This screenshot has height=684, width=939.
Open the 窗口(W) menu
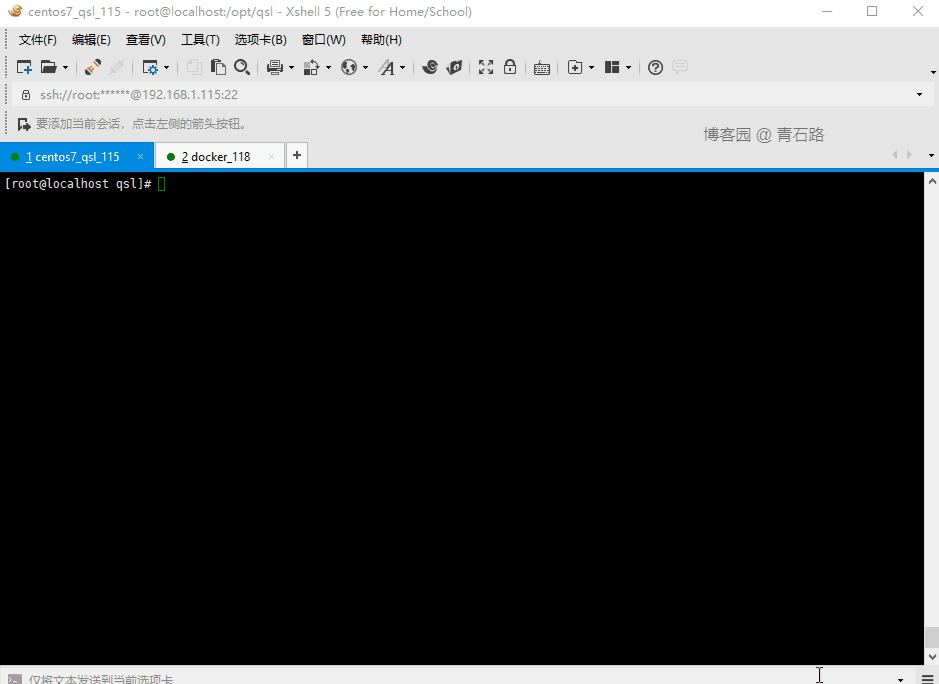(x=323, y=40)
